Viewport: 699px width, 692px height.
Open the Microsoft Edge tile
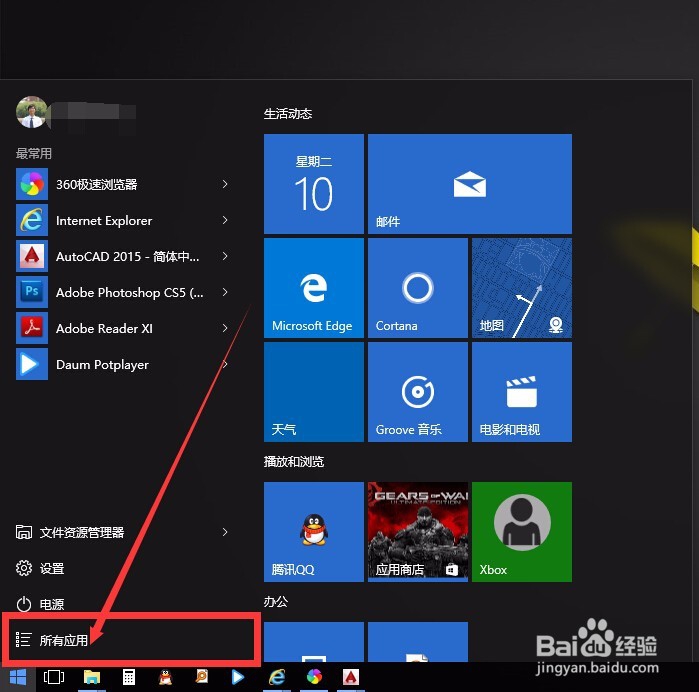314,288
